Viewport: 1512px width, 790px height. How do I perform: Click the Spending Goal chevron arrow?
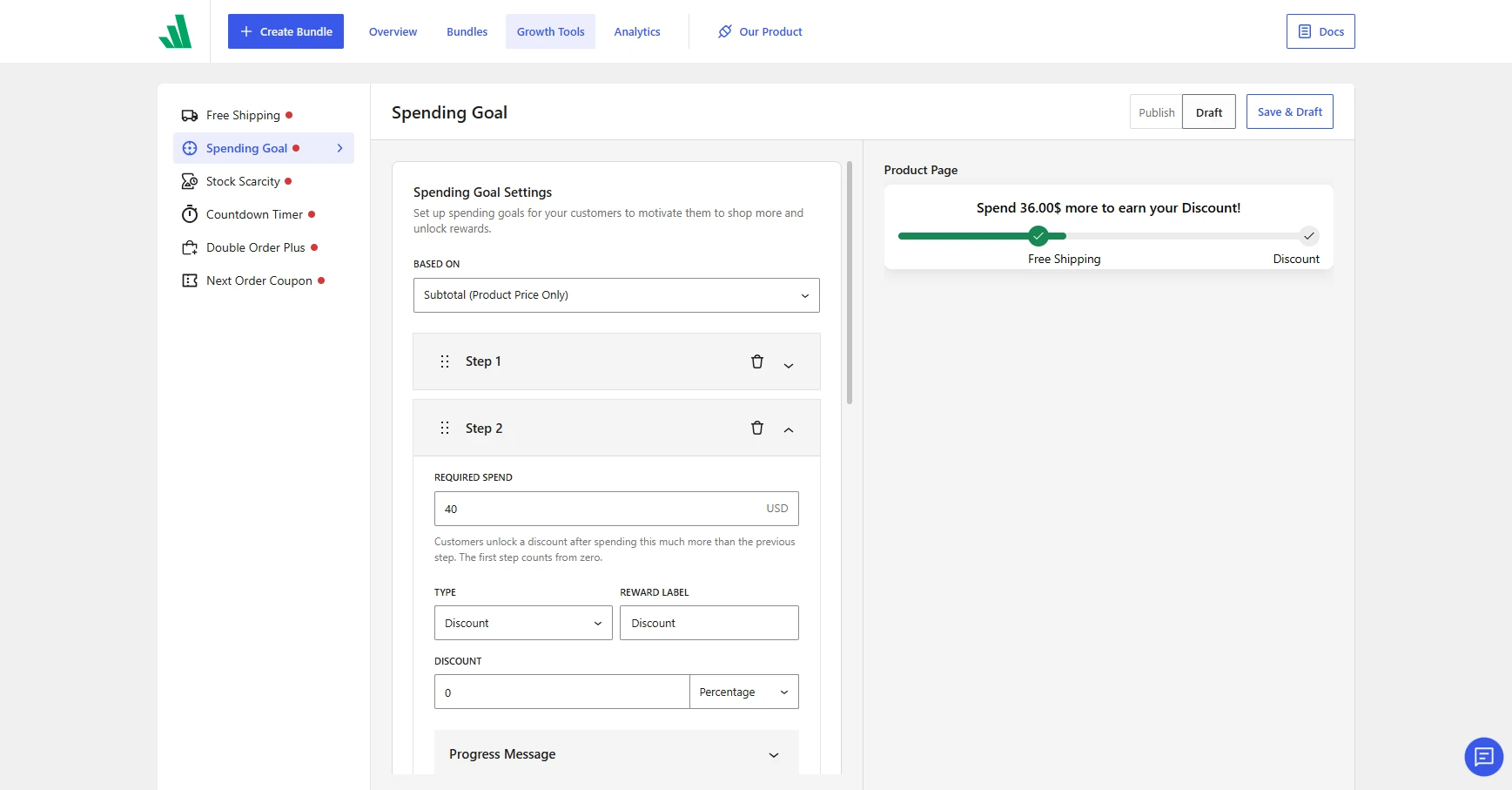[339, 148]
